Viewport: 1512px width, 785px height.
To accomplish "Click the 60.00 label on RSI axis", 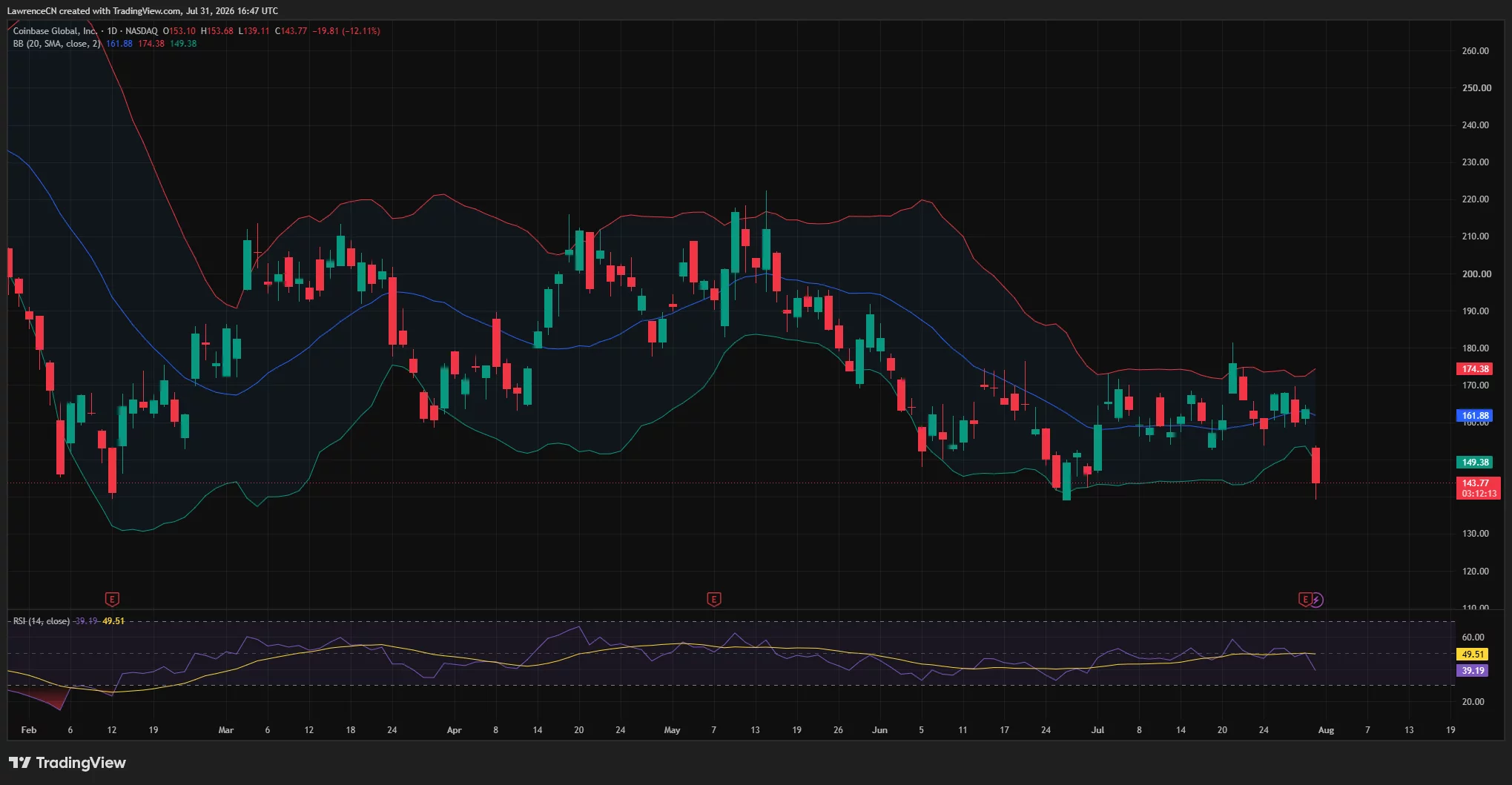I will point(1473,637).
